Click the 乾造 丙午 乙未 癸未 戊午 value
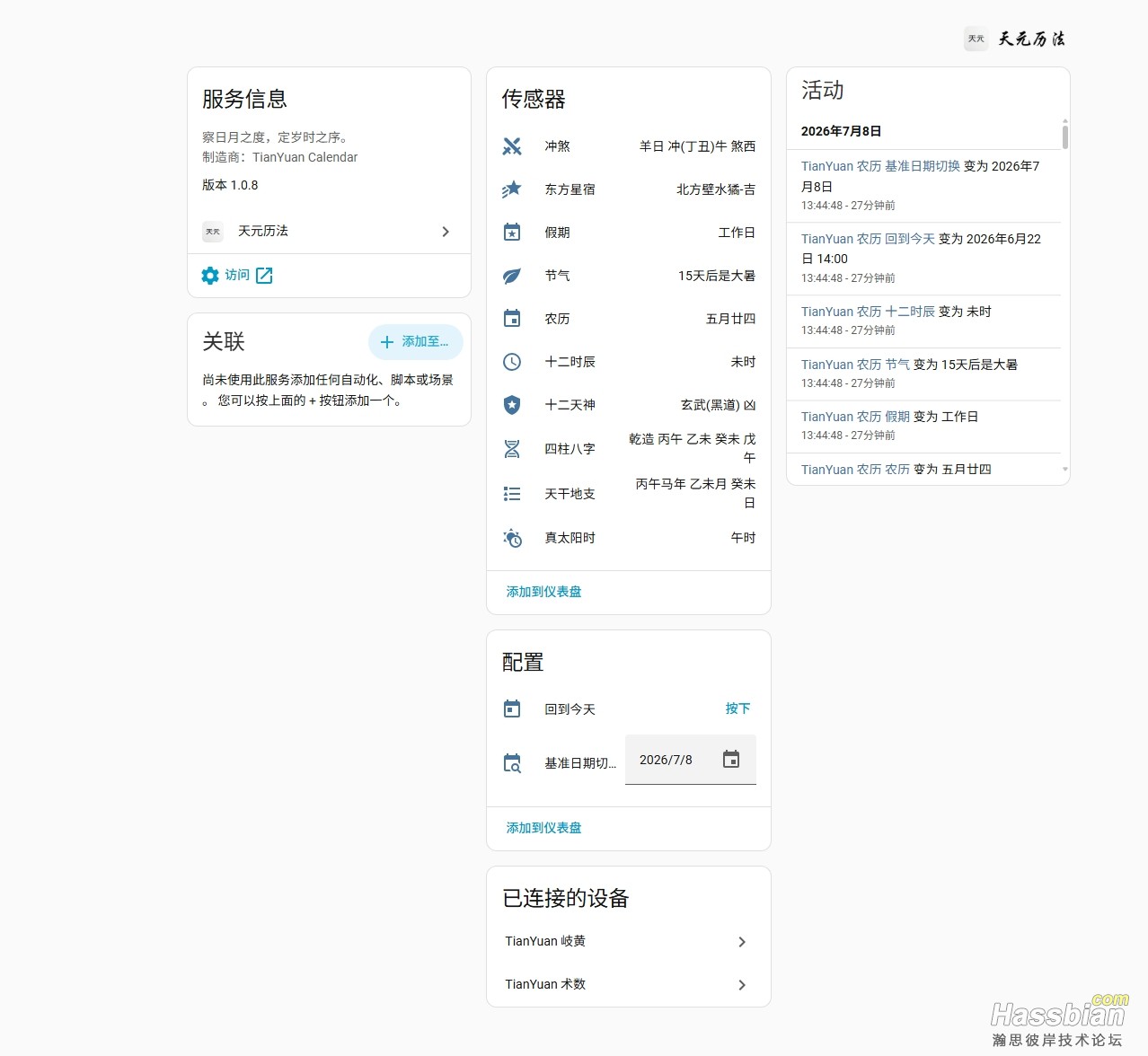 [692, 448]
